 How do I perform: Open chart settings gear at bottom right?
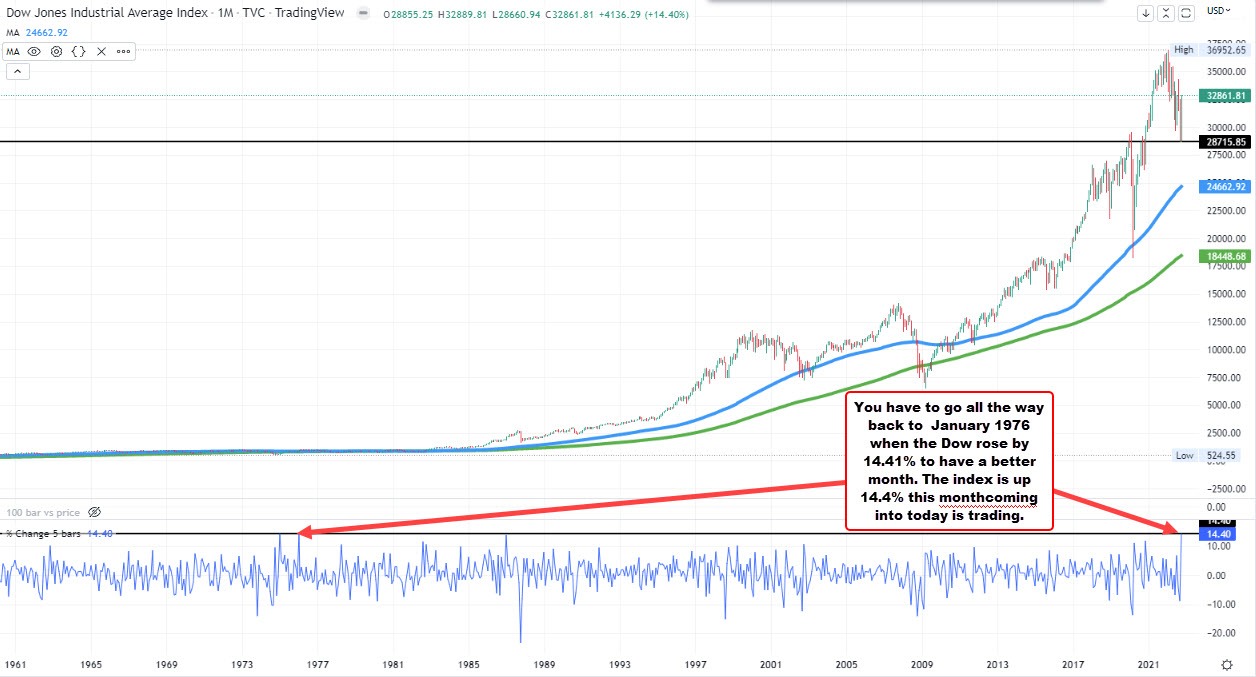(1227, 662)
